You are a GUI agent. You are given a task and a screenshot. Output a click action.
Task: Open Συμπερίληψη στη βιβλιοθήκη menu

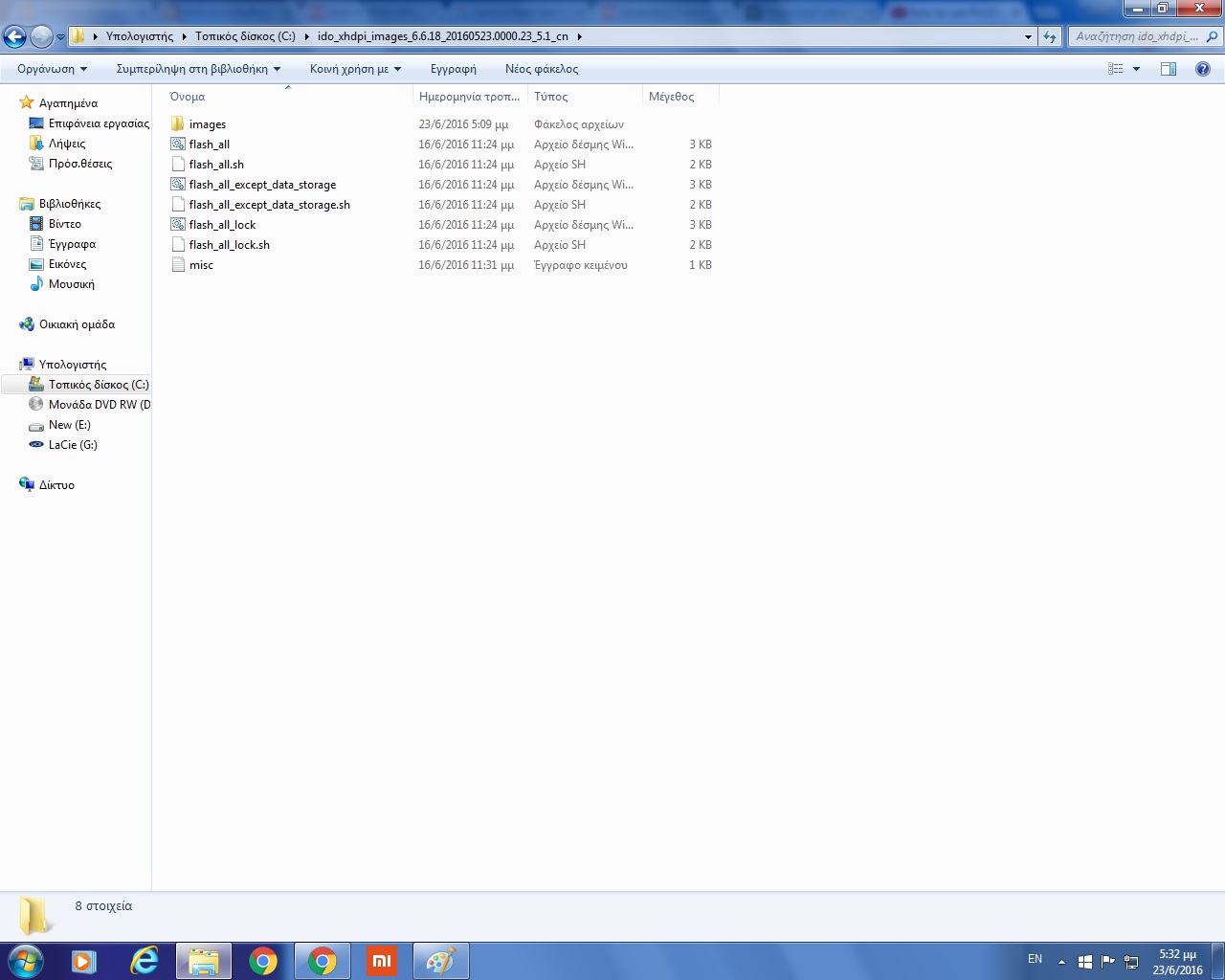[x=198, y=69]
